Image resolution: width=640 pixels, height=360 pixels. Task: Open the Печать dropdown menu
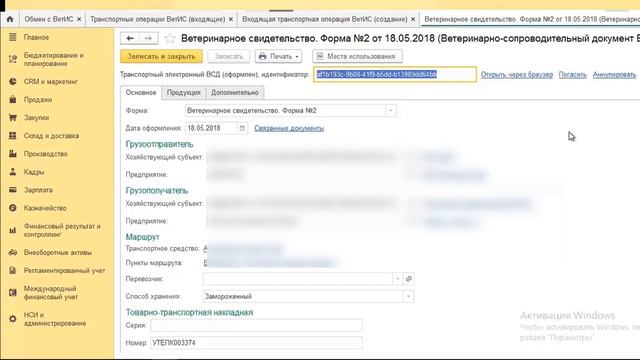[x=278, y=56]
